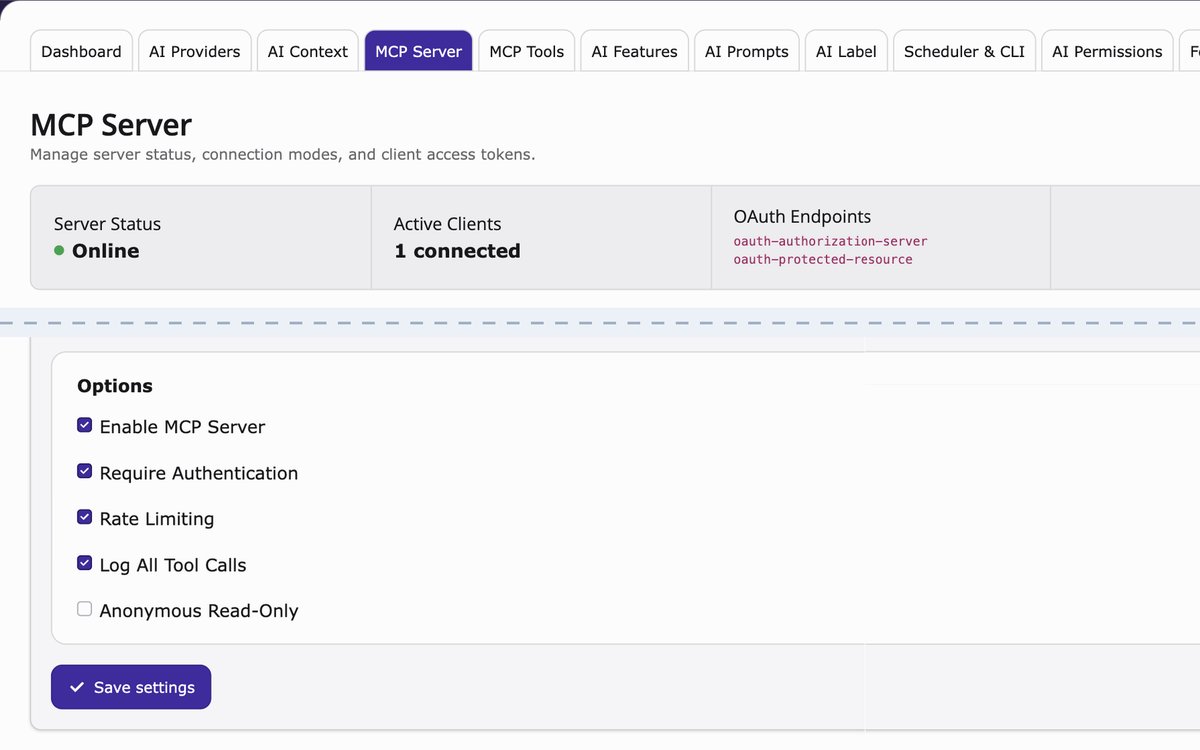Go to the MCP Tools tab
Image resolution: width=1200 pixels, height=750 pixels.
click(526, 51)
